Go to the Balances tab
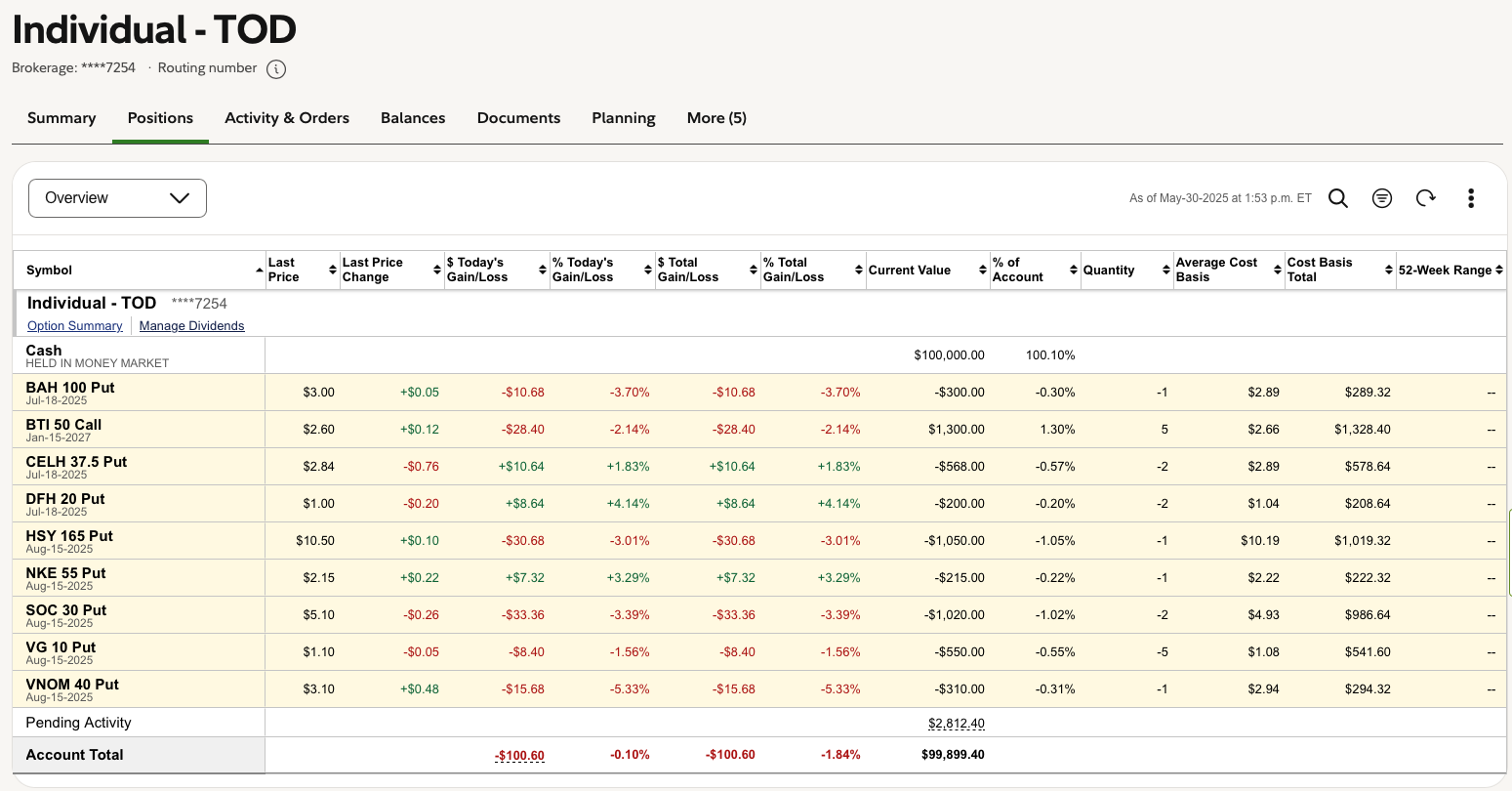 pos(413,118)
